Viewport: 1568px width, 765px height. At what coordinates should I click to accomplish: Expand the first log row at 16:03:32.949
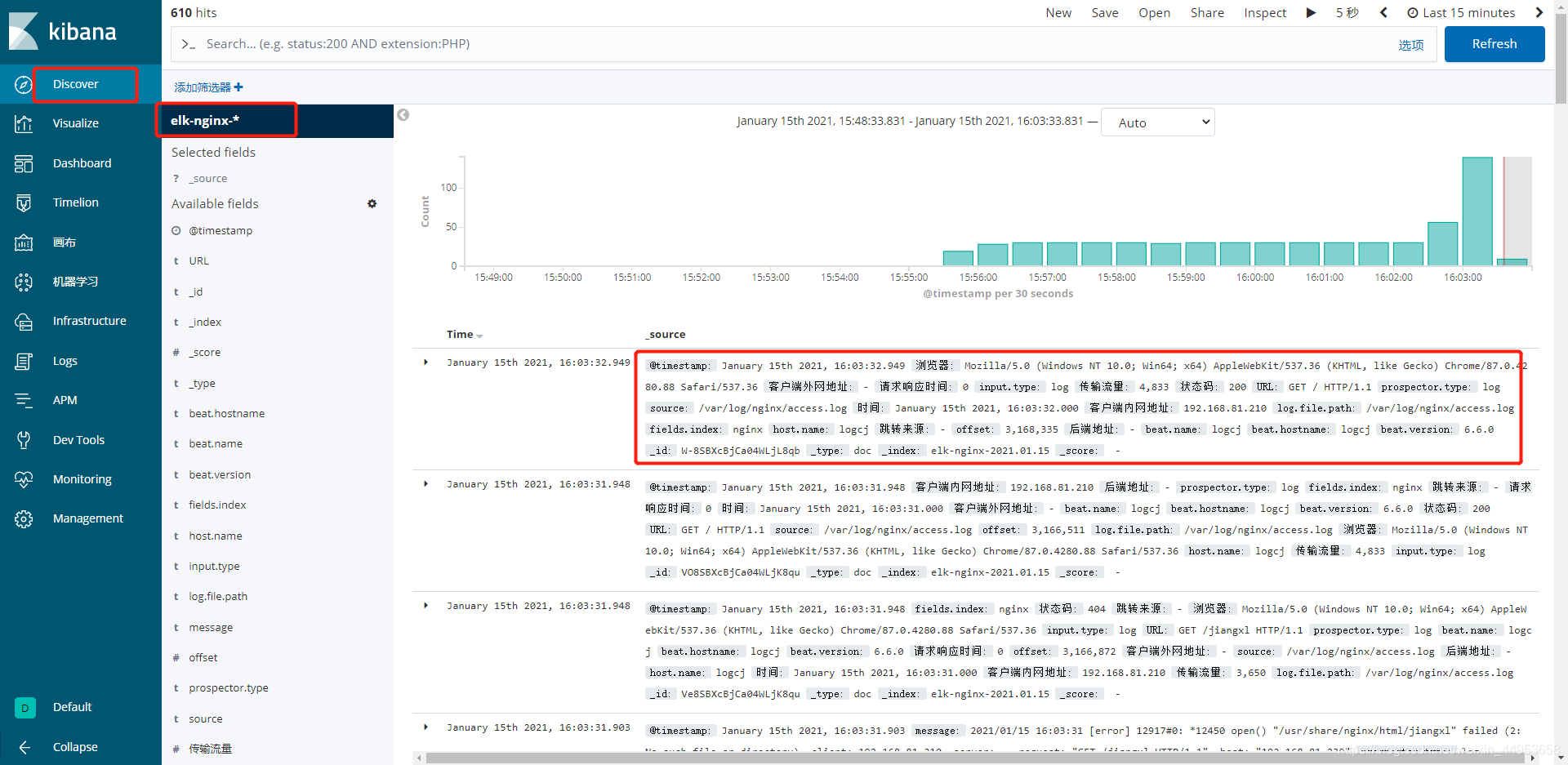point(425,362)
